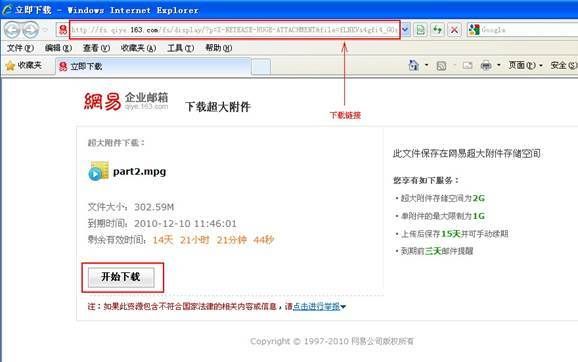Click the 到期前三天邮件提醒 line
The width and height of the screenshot is (578, 362).
435,251
